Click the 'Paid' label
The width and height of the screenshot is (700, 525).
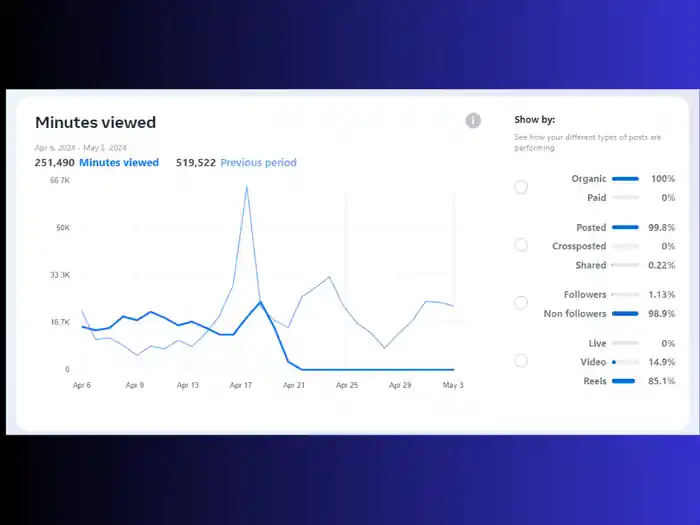tap(597, 198)
